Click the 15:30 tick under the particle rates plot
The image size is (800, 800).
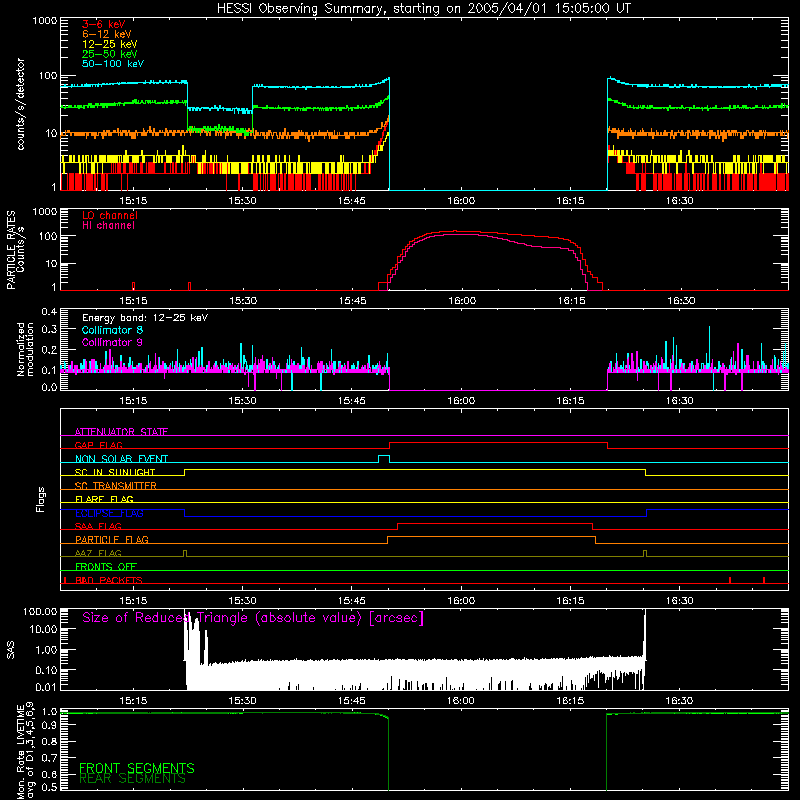coord(243,301)
